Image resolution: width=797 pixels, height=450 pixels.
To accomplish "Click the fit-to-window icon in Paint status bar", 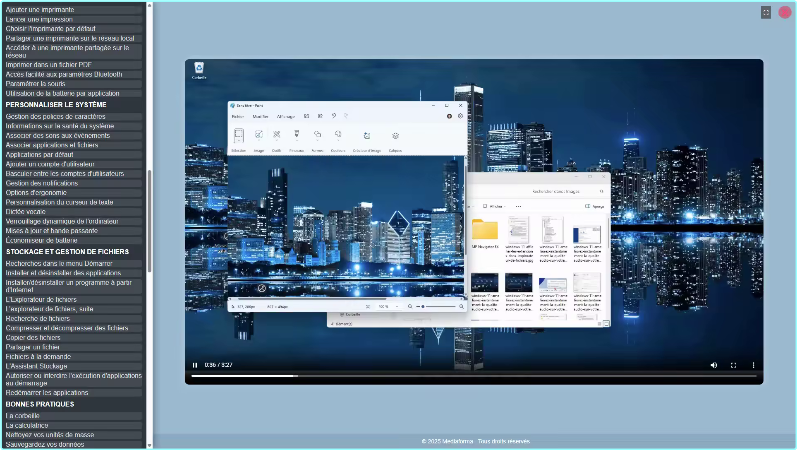I will [367, 307].
